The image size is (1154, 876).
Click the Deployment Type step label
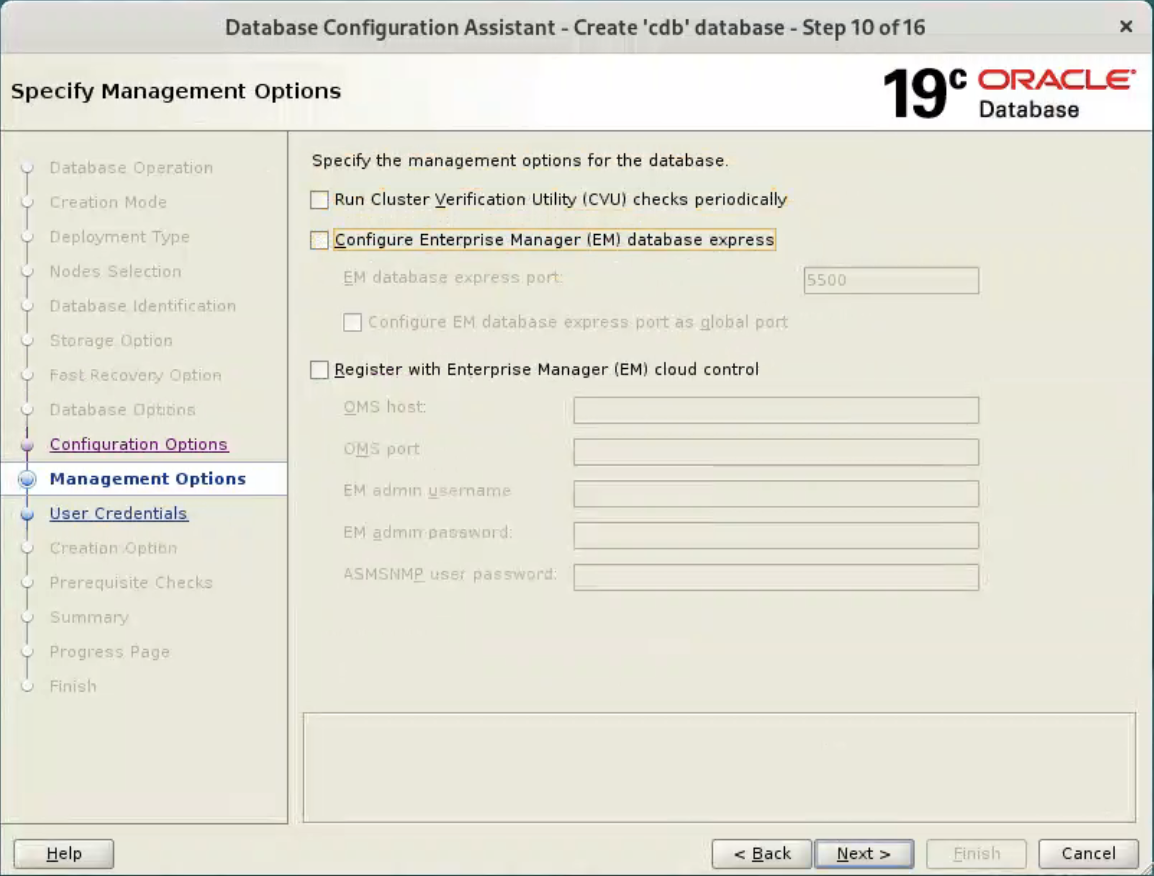[120, 237]
